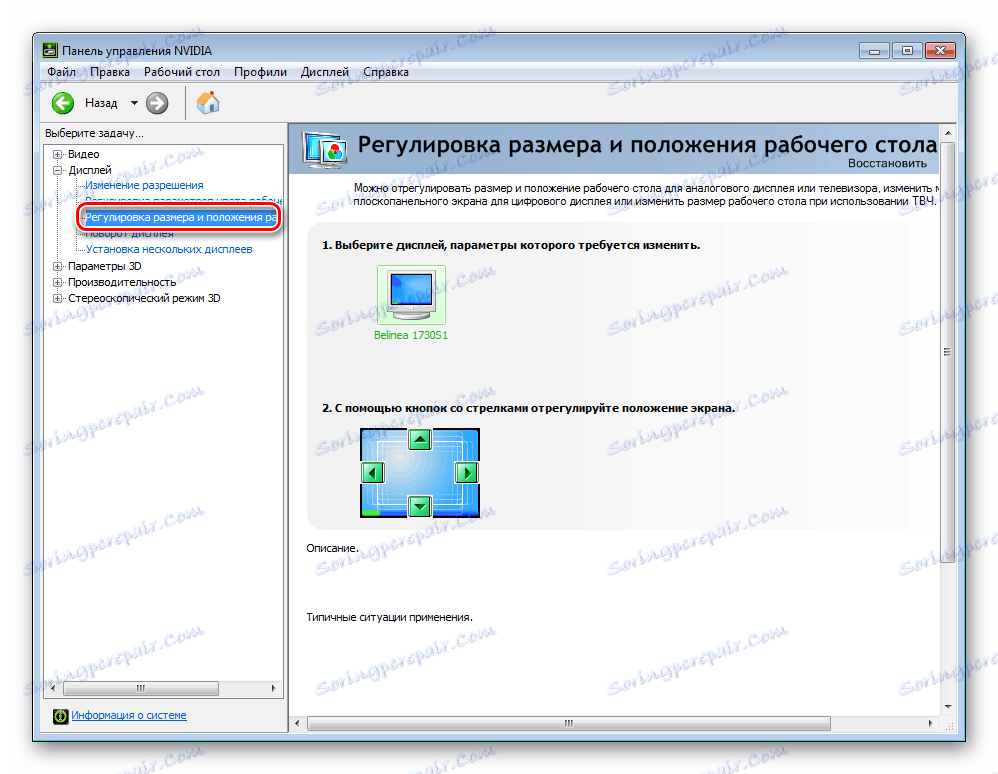The image size is (998, 774).
Task: Select Стереоскопический режим 3D label
Action: pos(144,298)
